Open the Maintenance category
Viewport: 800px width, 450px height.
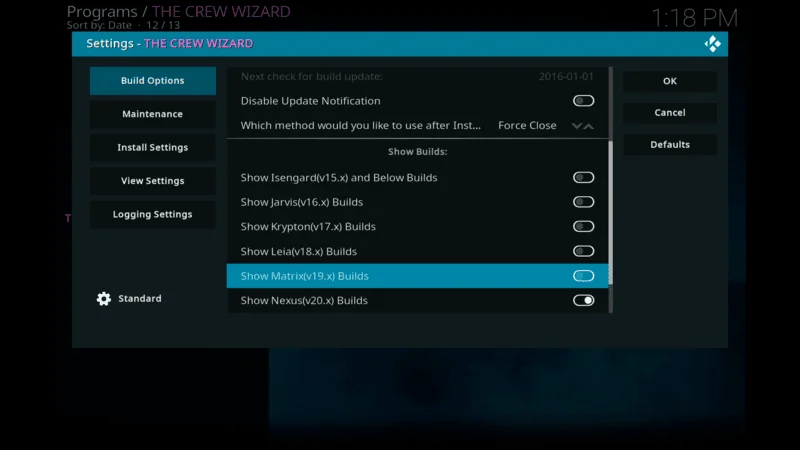coord(153,114)
